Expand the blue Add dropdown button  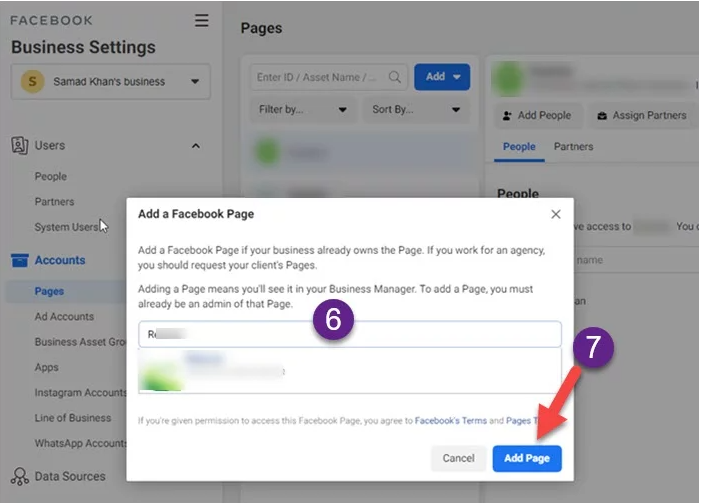[x=442, y=77]
